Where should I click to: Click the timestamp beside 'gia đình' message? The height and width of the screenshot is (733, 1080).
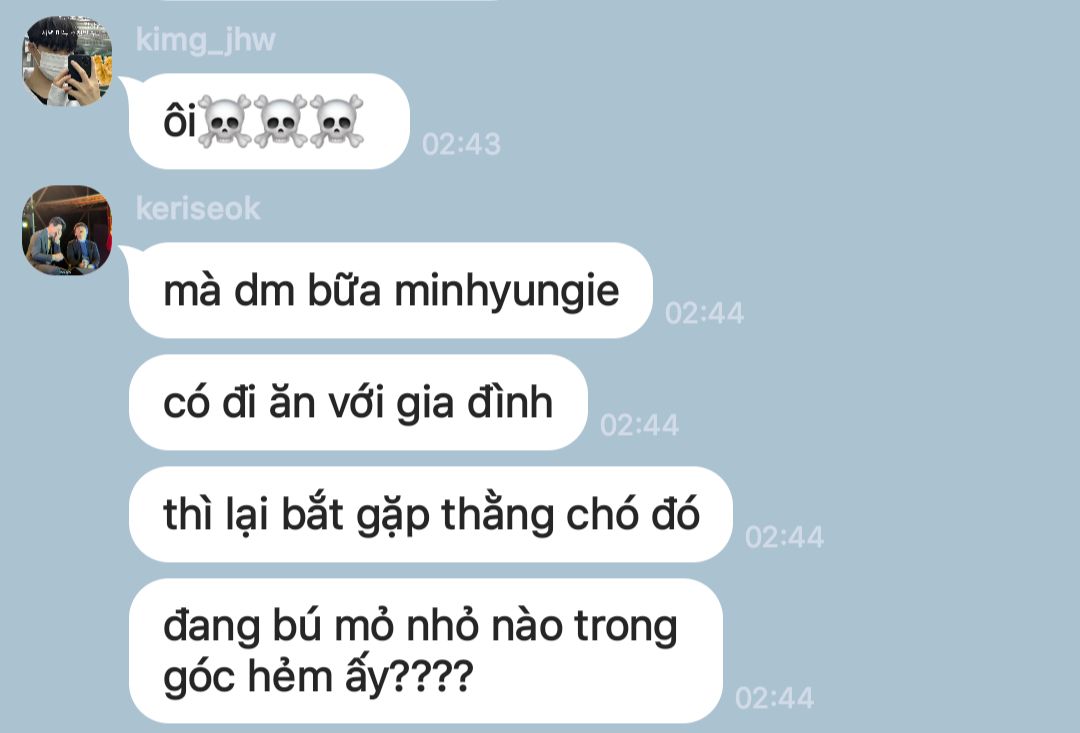[639, 425]
